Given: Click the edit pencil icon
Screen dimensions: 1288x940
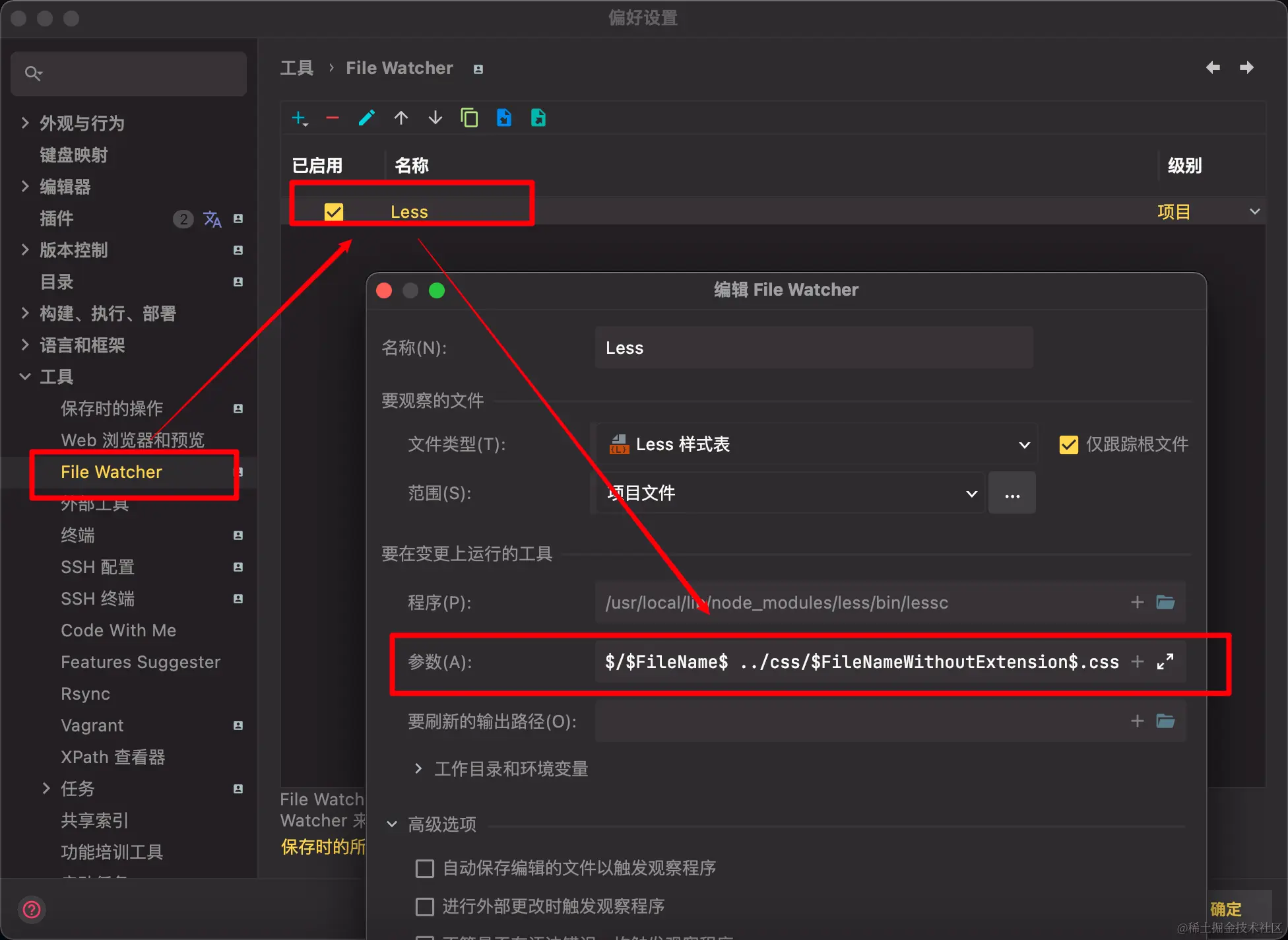Looking at the screenshot, I should point(367,118).
